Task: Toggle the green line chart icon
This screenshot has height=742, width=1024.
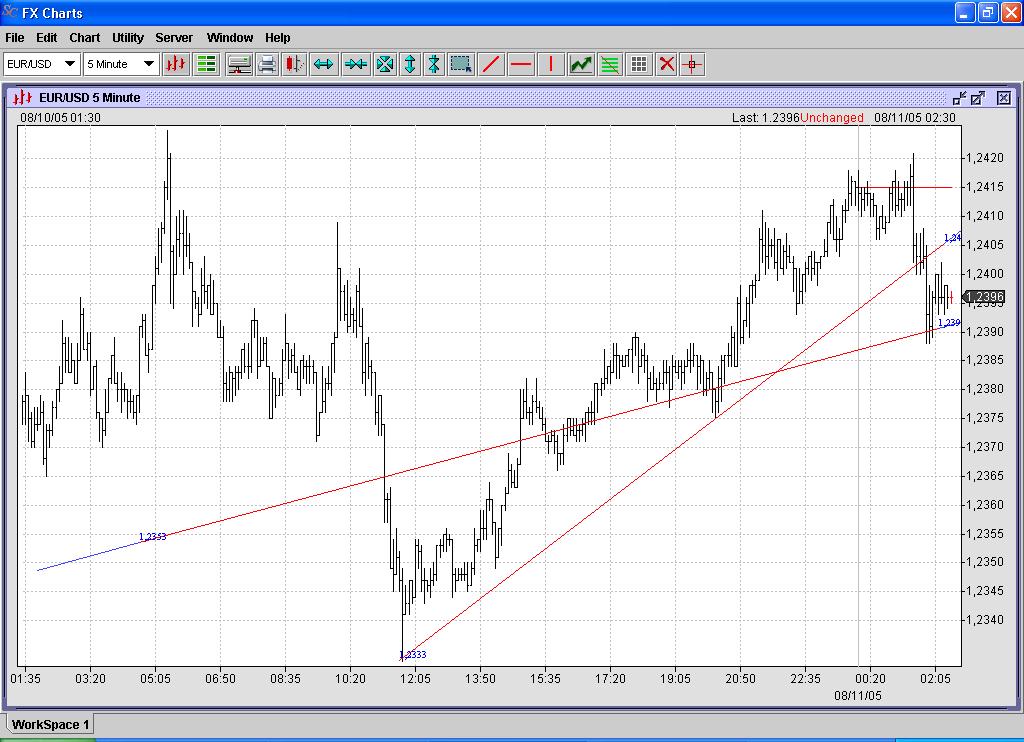Action: (581, 64)
